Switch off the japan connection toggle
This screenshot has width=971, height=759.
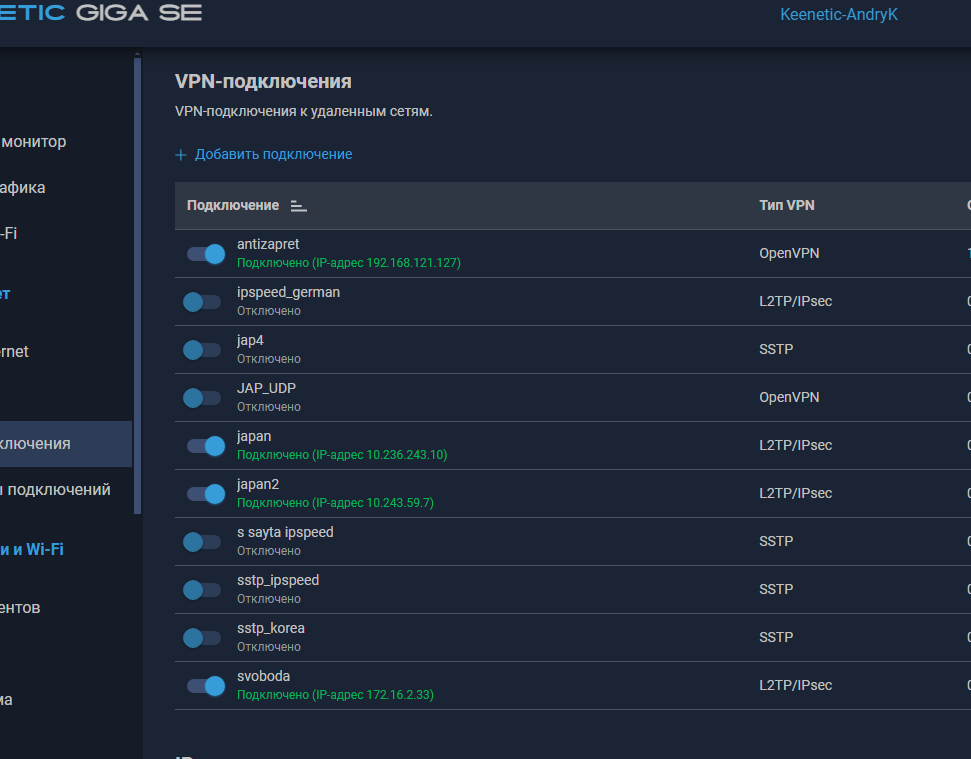point(204,446)
